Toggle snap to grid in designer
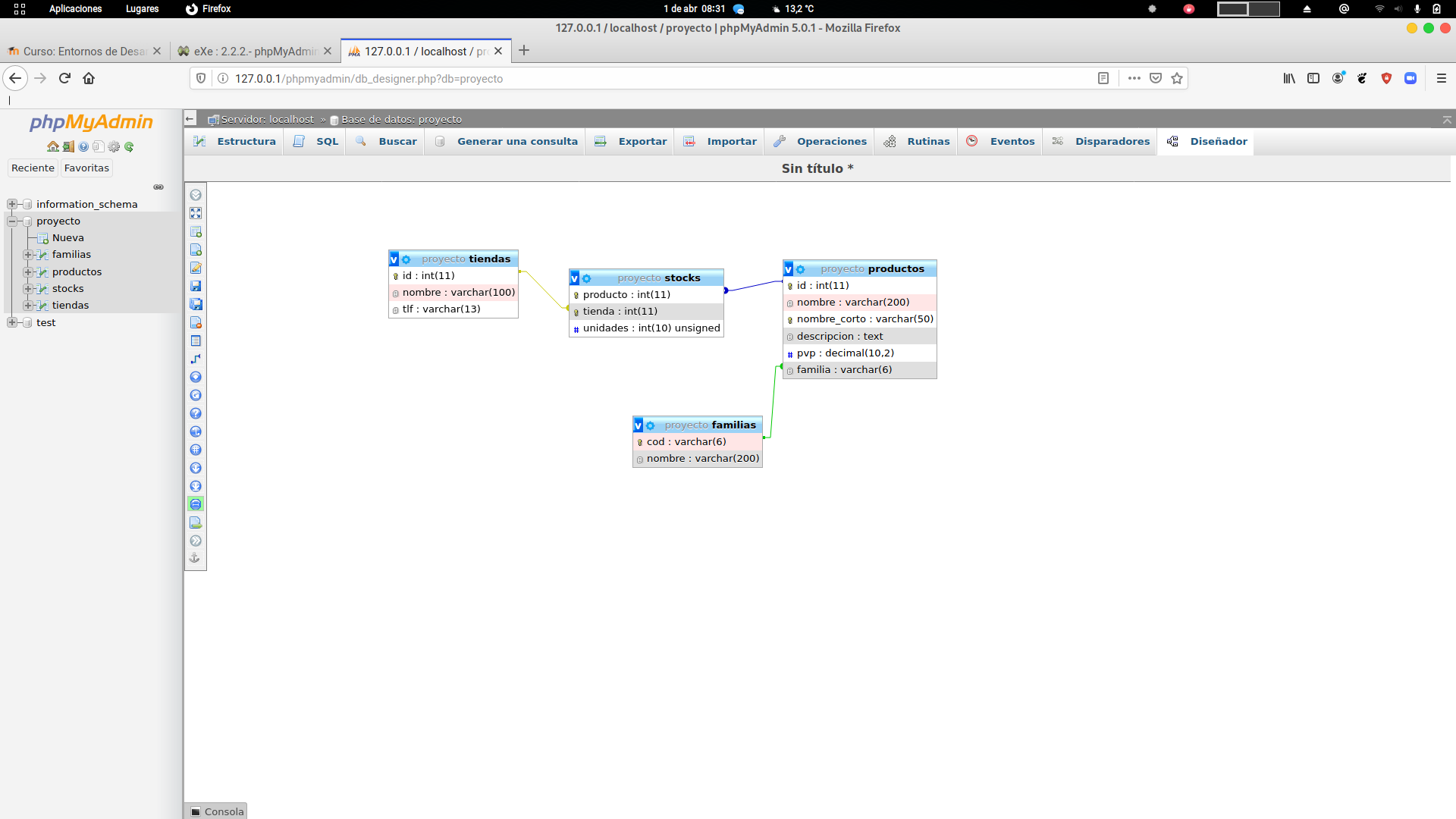This screenshot has width=1456, height=819. [x=196, y=450]
